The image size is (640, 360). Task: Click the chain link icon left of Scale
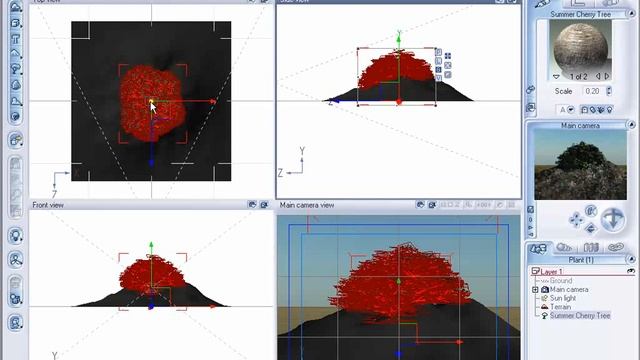[530, 90]
